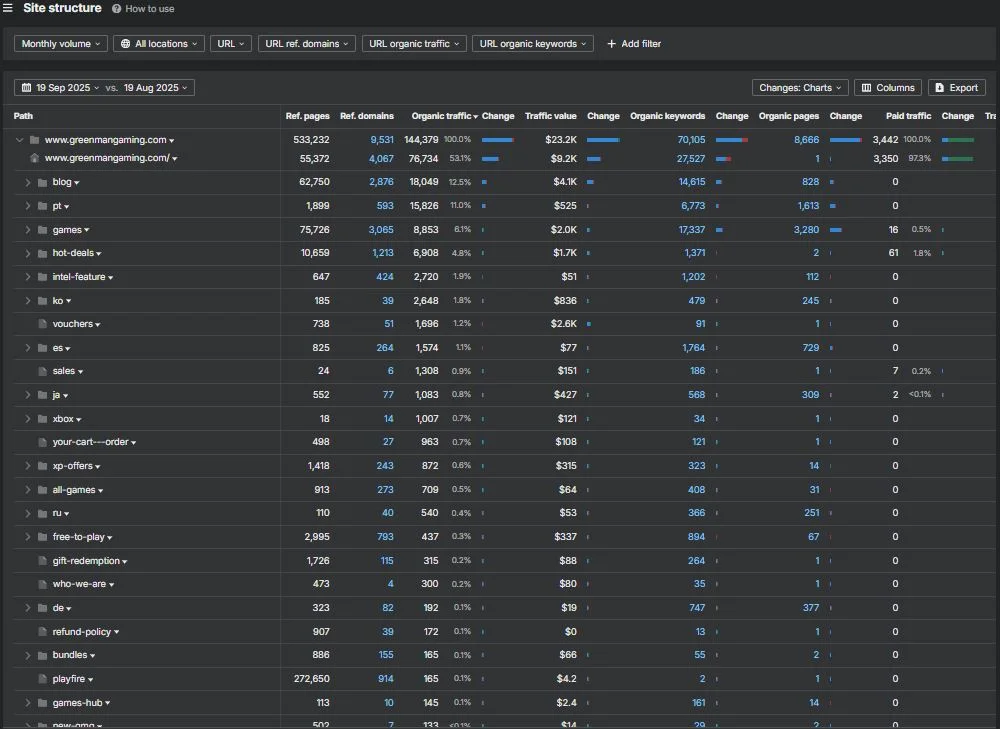Screen dimensions: 1000x729
Task: Expand the ru folder row
Action: coord(27,513)
